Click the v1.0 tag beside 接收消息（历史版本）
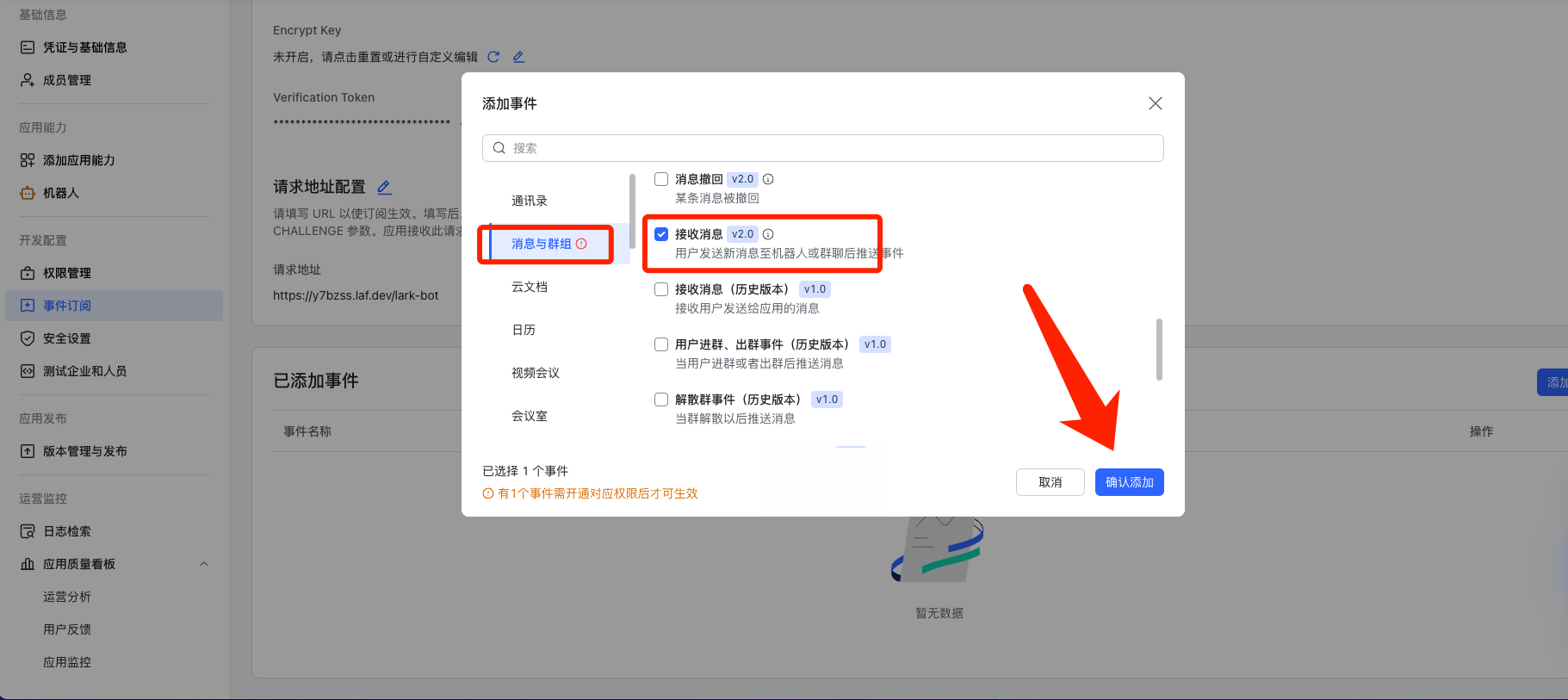1568x700 pixels. (815, 289)
